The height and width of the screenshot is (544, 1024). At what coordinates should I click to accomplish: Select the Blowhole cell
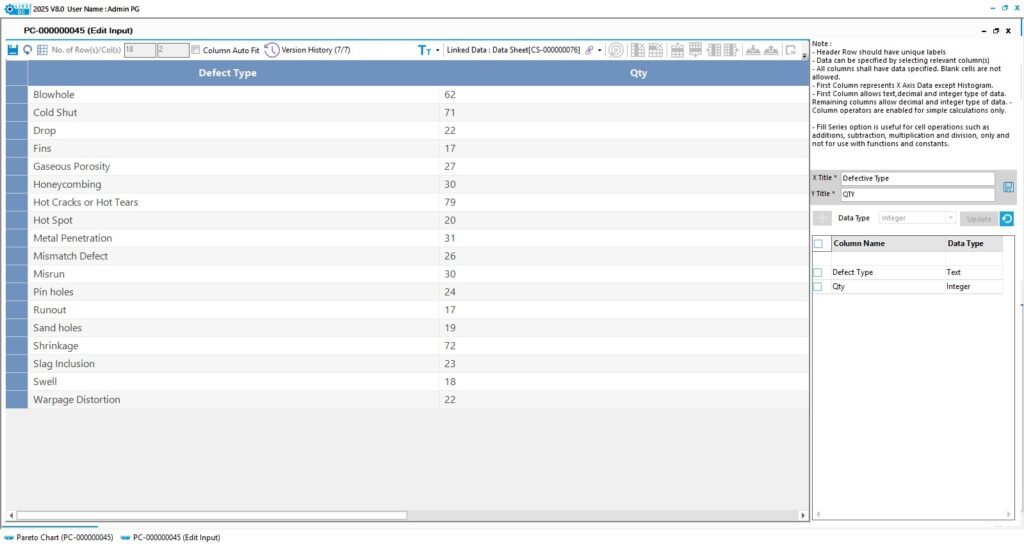(x=234, y=95)
